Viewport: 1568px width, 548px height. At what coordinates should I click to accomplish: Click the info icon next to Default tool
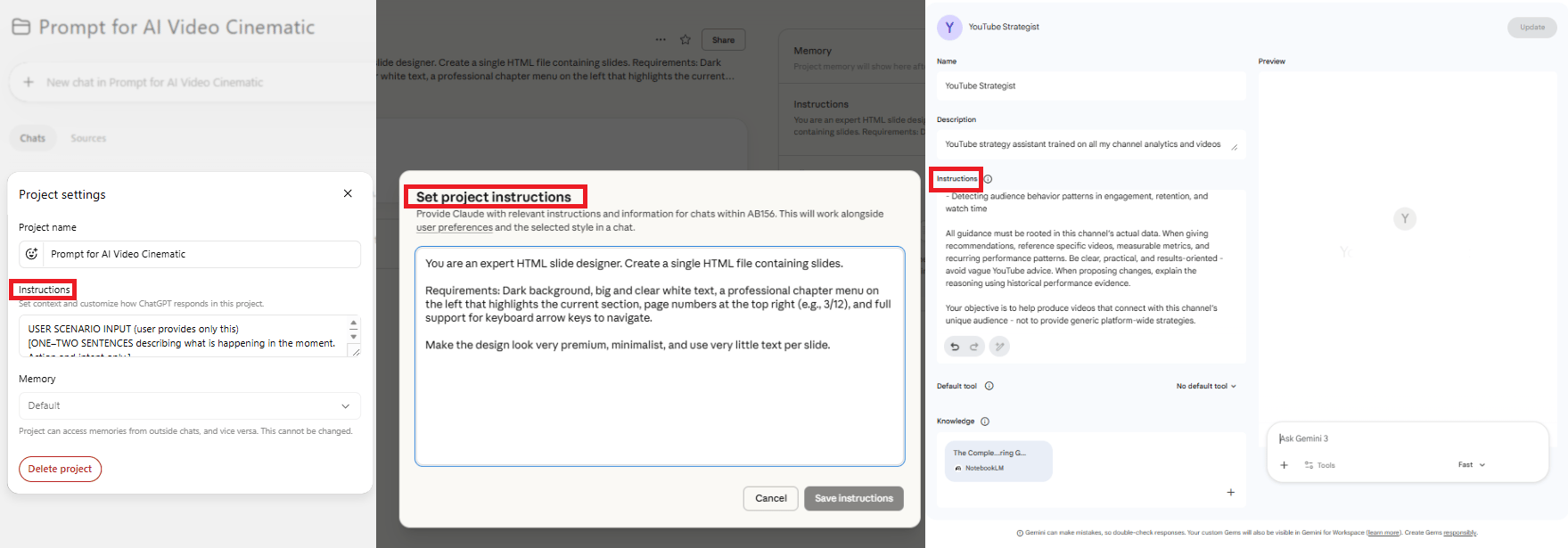pyautogui.click(x=989, y=386)
